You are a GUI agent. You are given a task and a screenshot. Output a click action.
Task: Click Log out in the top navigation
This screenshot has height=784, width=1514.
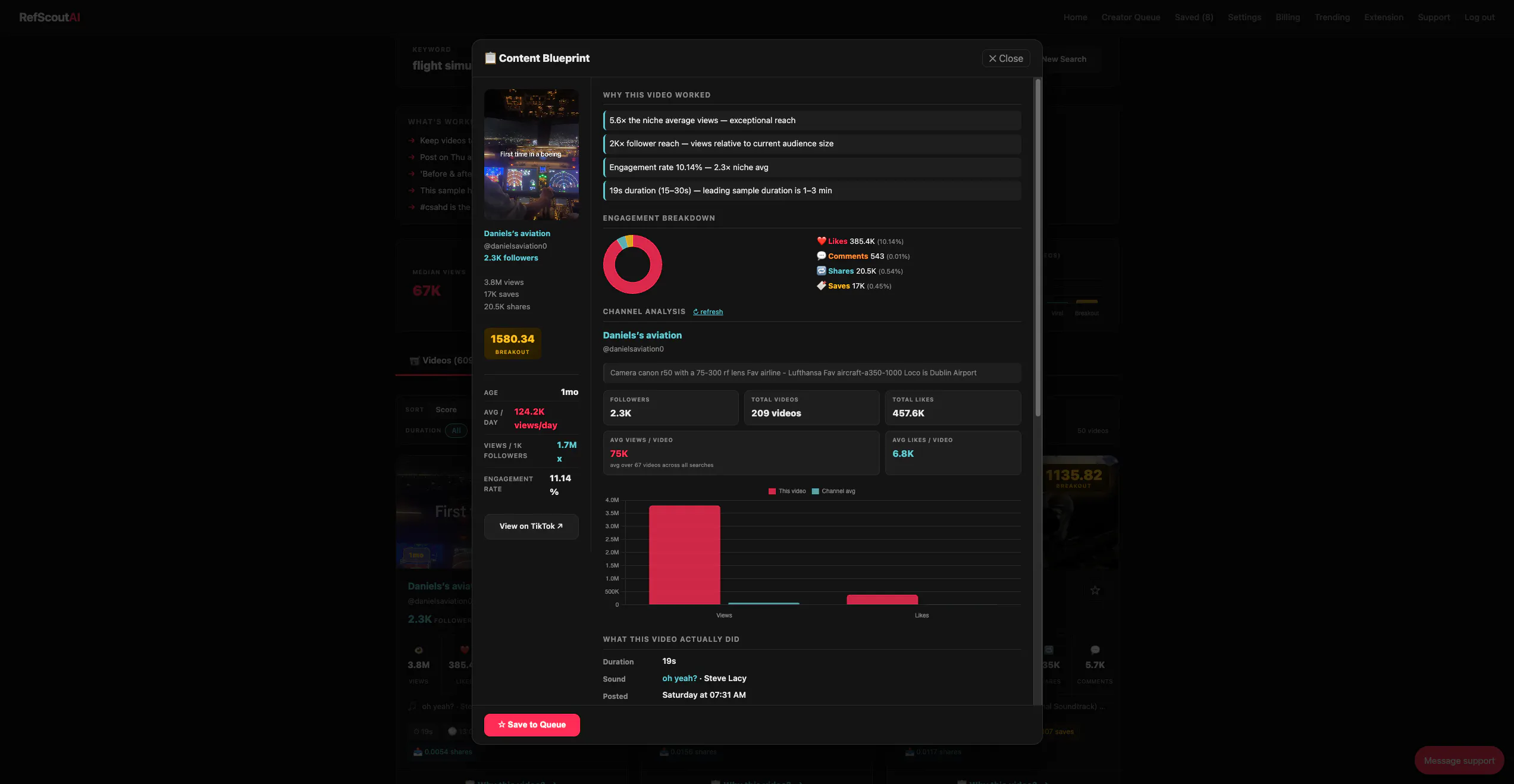1479,17
